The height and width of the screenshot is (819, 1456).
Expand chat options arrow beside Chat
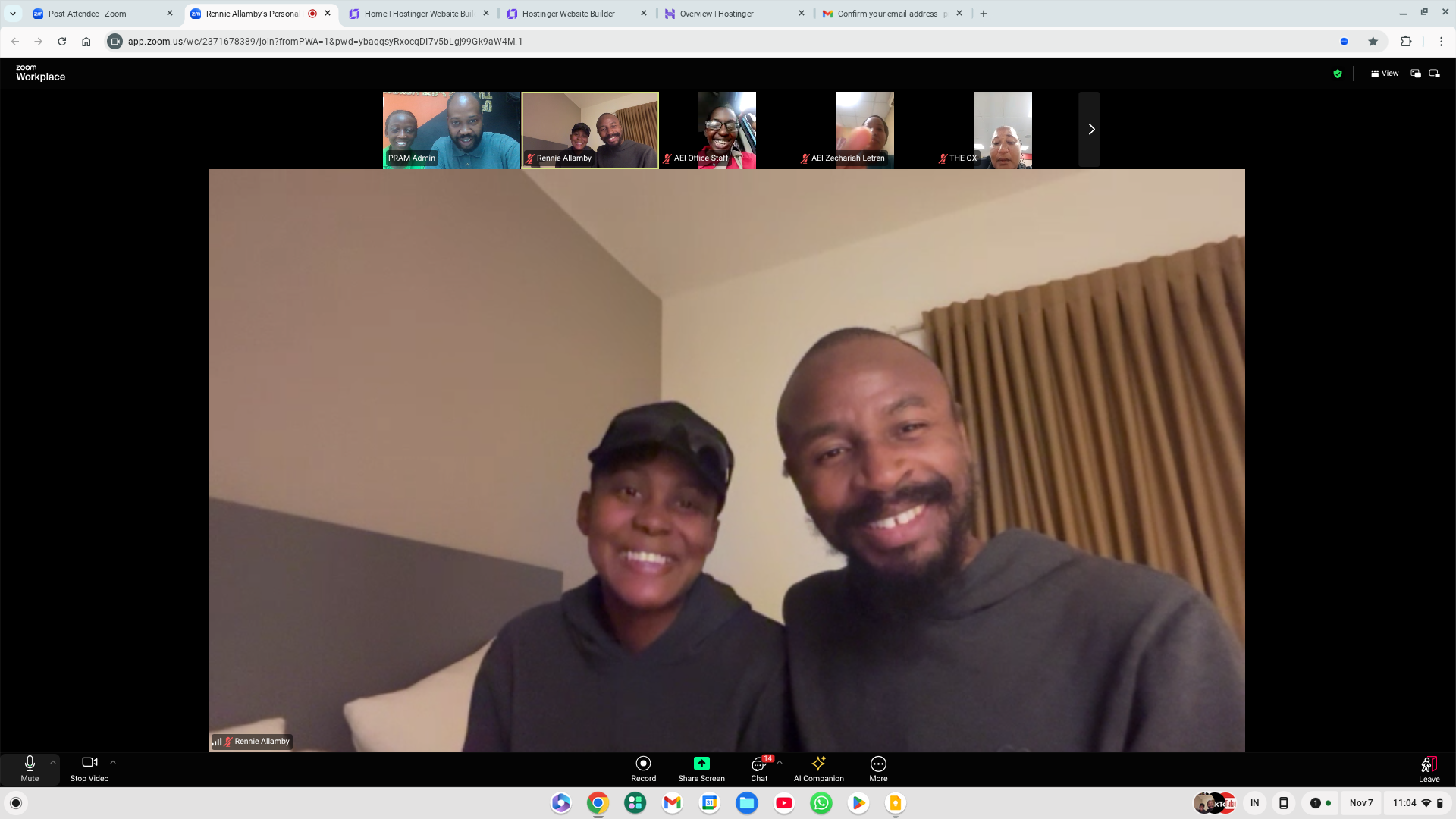[780, 762]
